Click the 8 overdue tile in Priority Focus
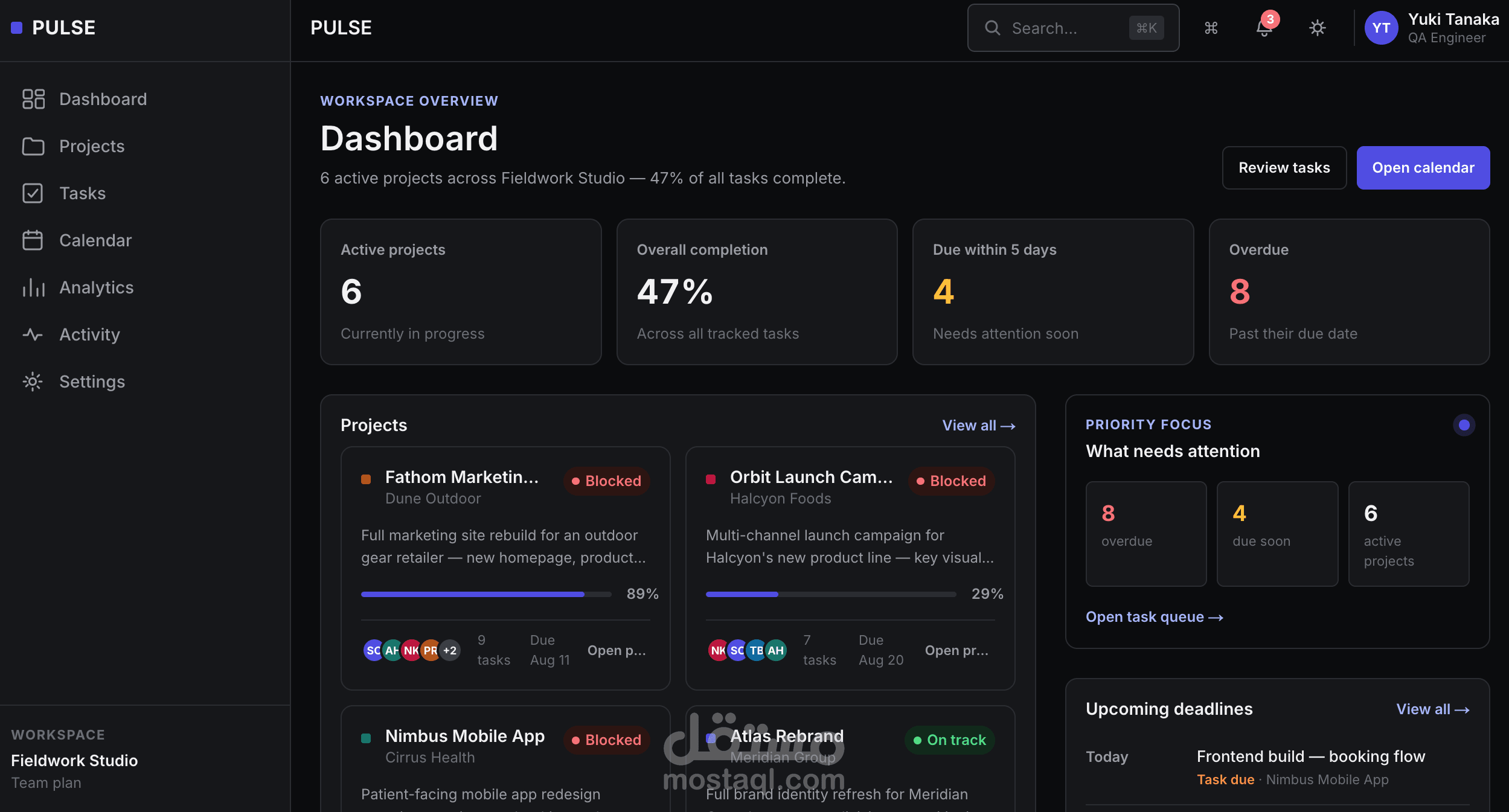 coord(1146,534)
